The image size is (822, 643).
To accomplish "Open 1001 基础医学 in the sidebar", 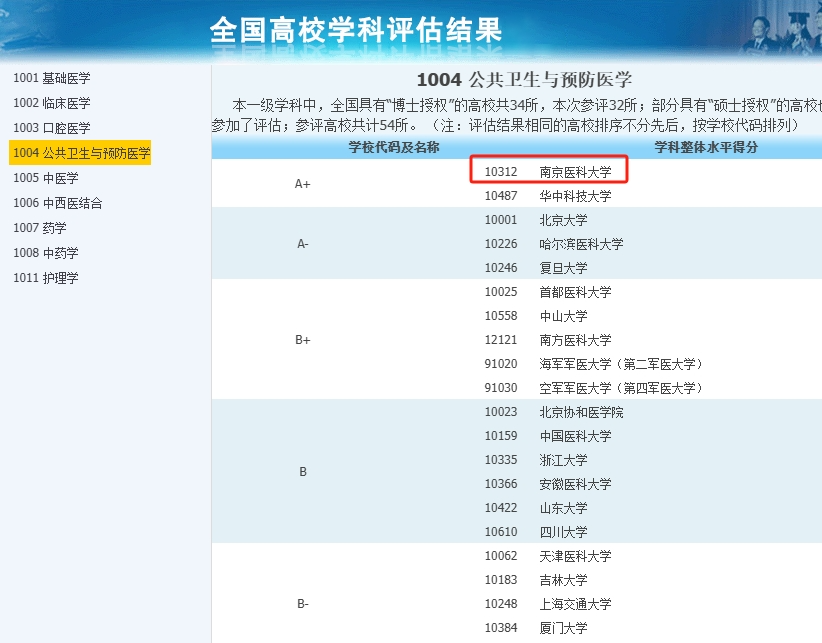I will tap(51, 78).
